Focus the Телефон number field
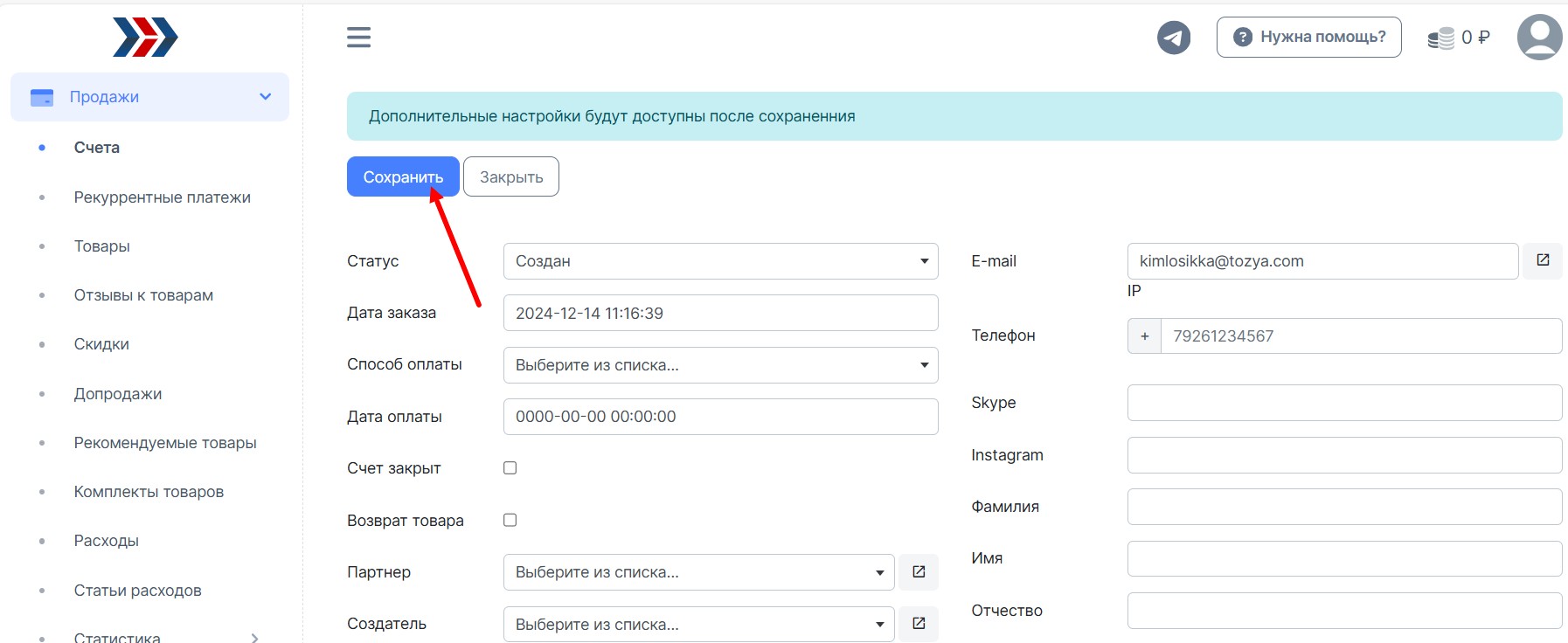 click(x=1361, y=335)
